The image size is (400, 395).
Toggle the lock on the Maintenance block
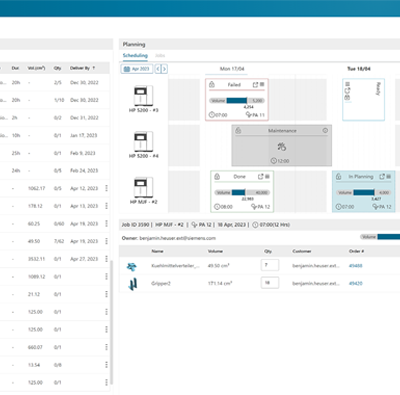[x=238, y=131]
